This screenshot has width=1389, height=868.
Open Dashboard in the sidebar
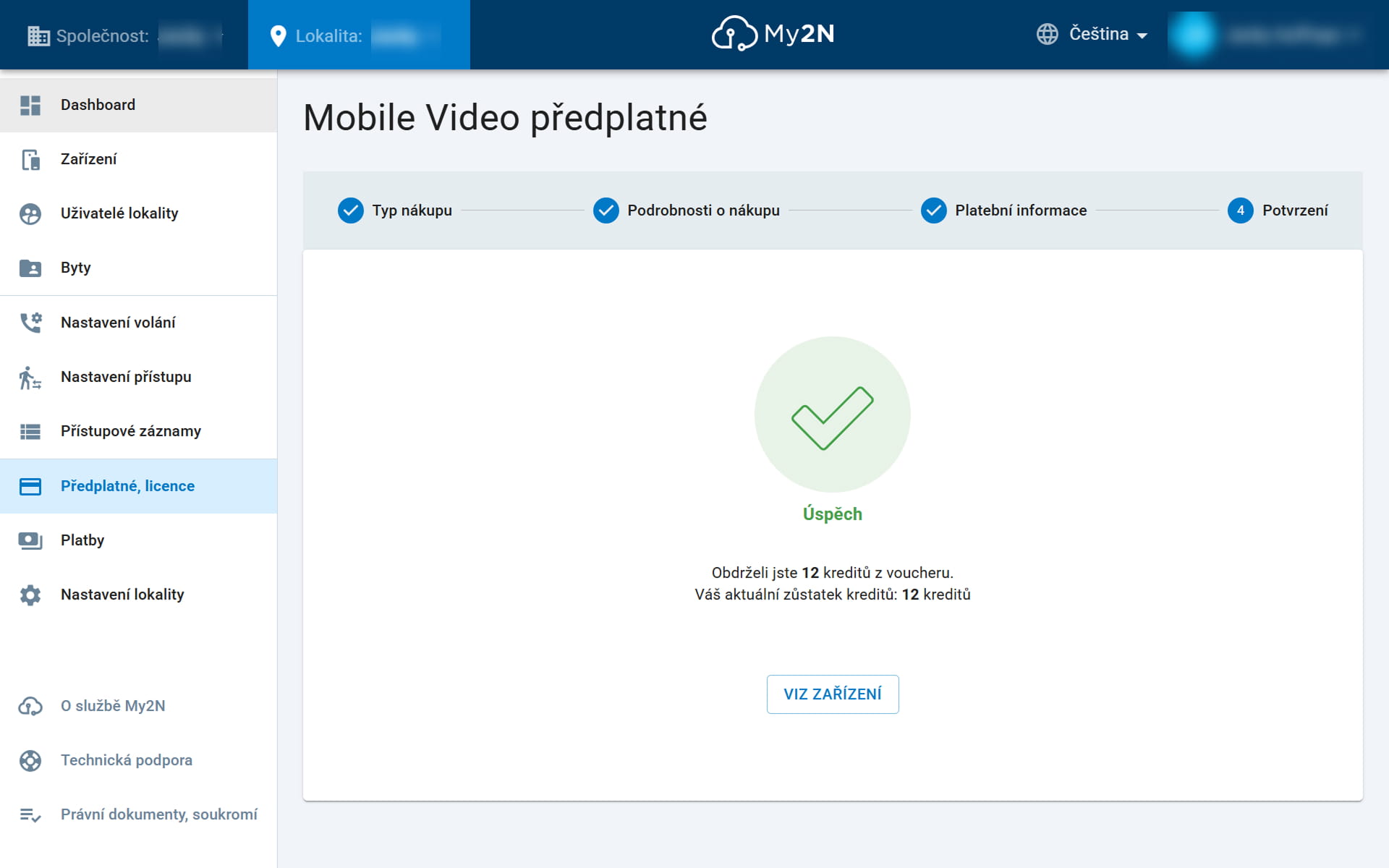[x=138, y=105]
